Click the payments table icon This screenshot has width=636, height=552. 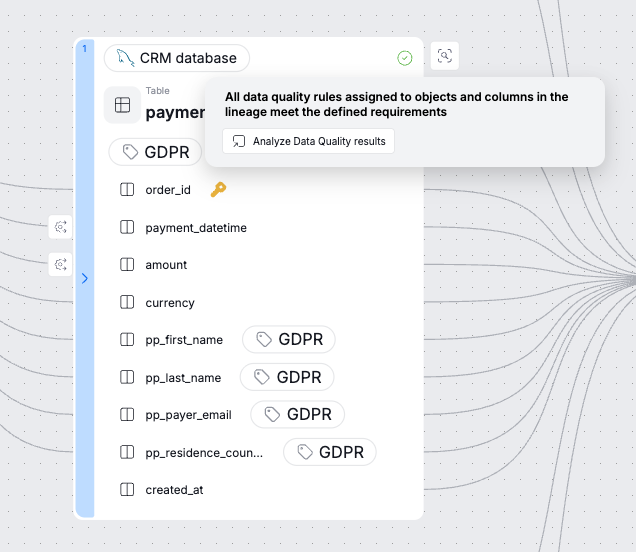122,105
